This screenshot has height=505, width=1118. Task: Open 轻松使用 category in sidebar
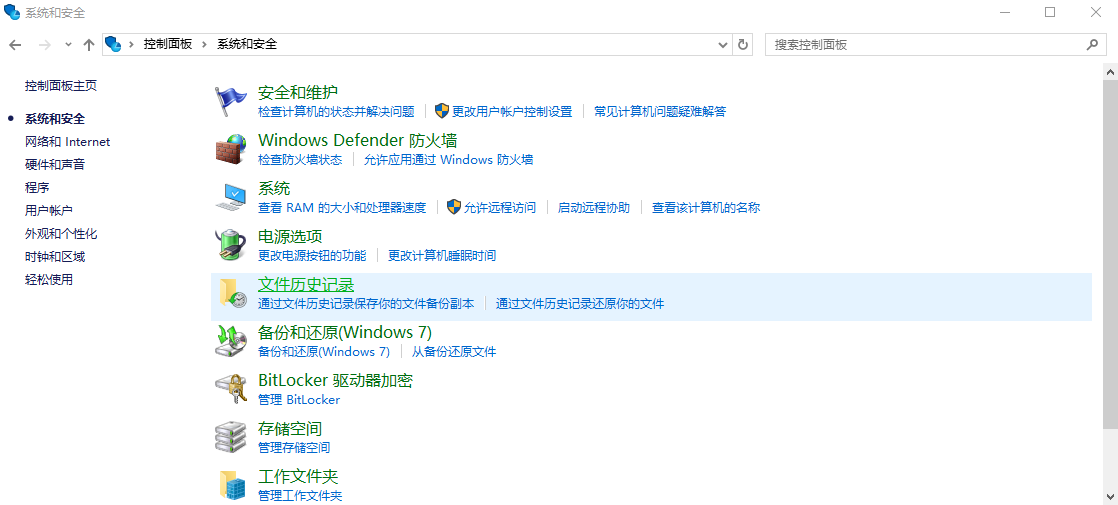[48, 279]
